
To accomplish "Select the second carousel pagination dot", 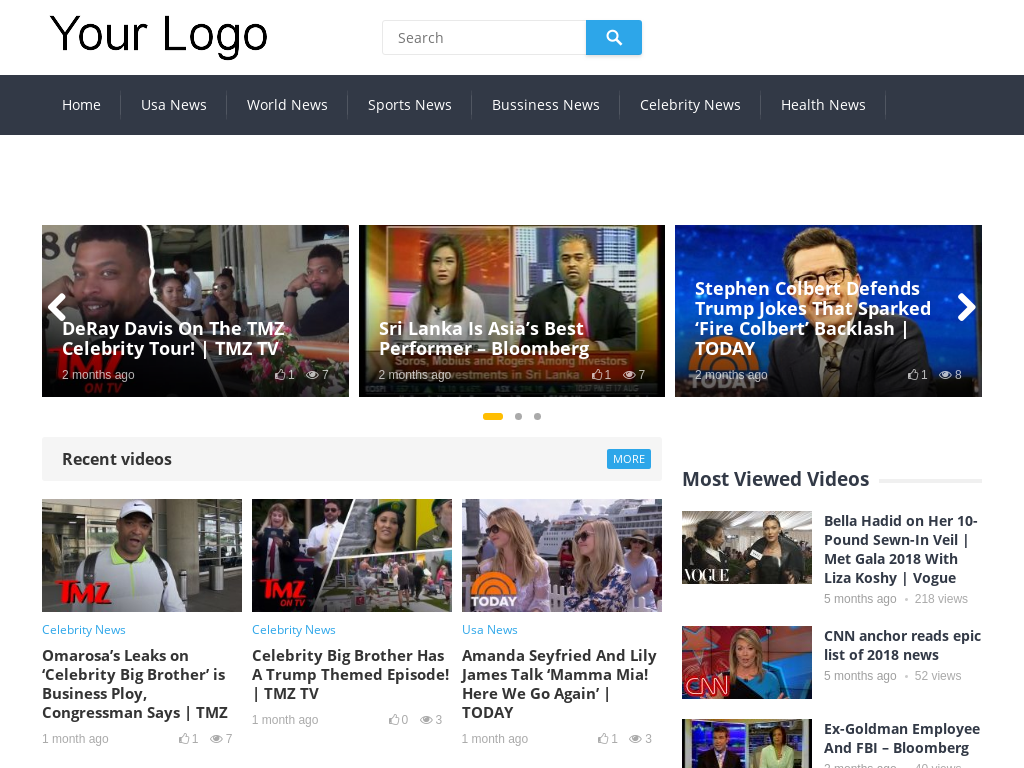I will coord(518,416).
